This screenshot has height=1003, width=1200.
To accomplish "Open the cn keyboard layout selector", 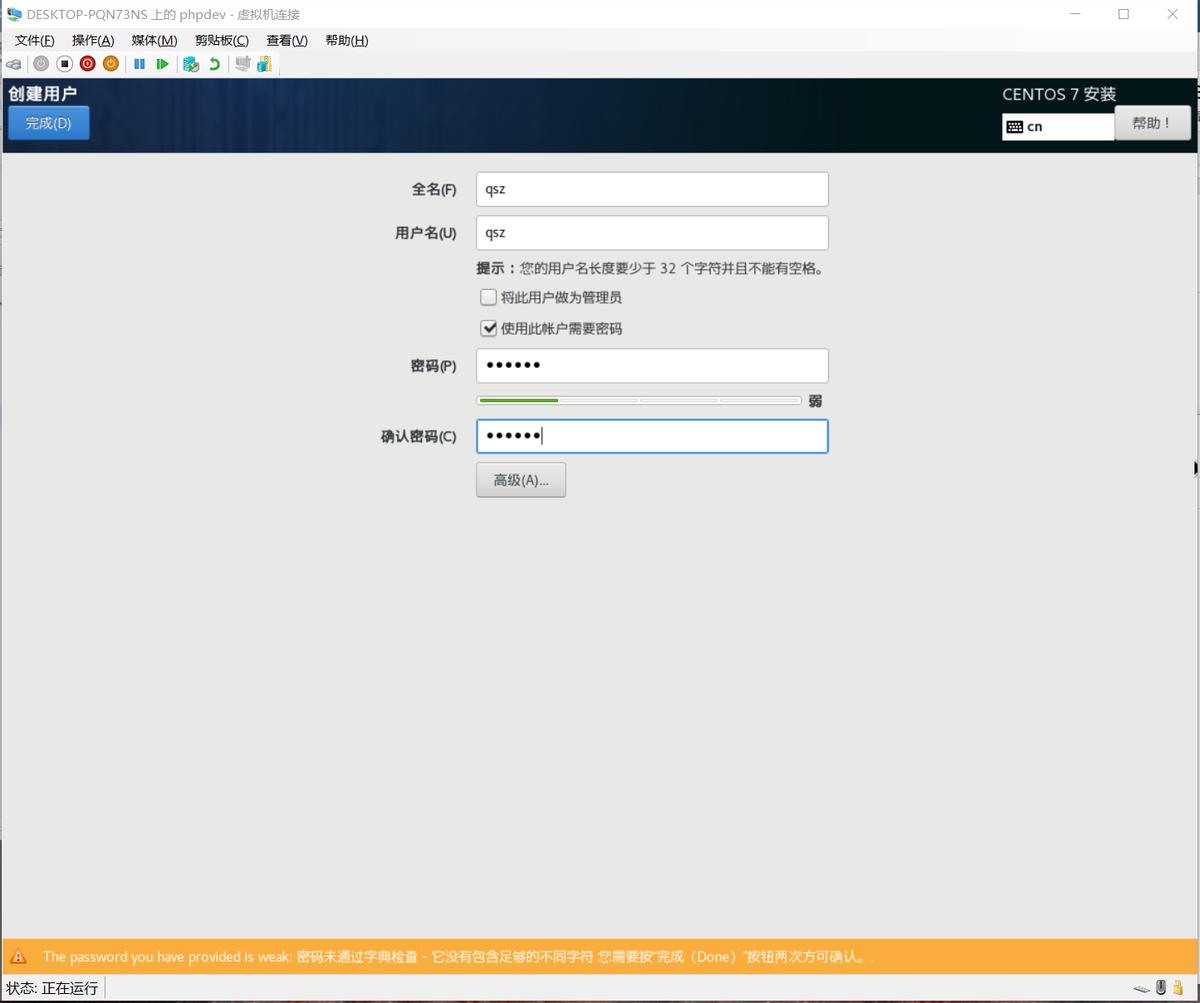I will click(1057, 126).
